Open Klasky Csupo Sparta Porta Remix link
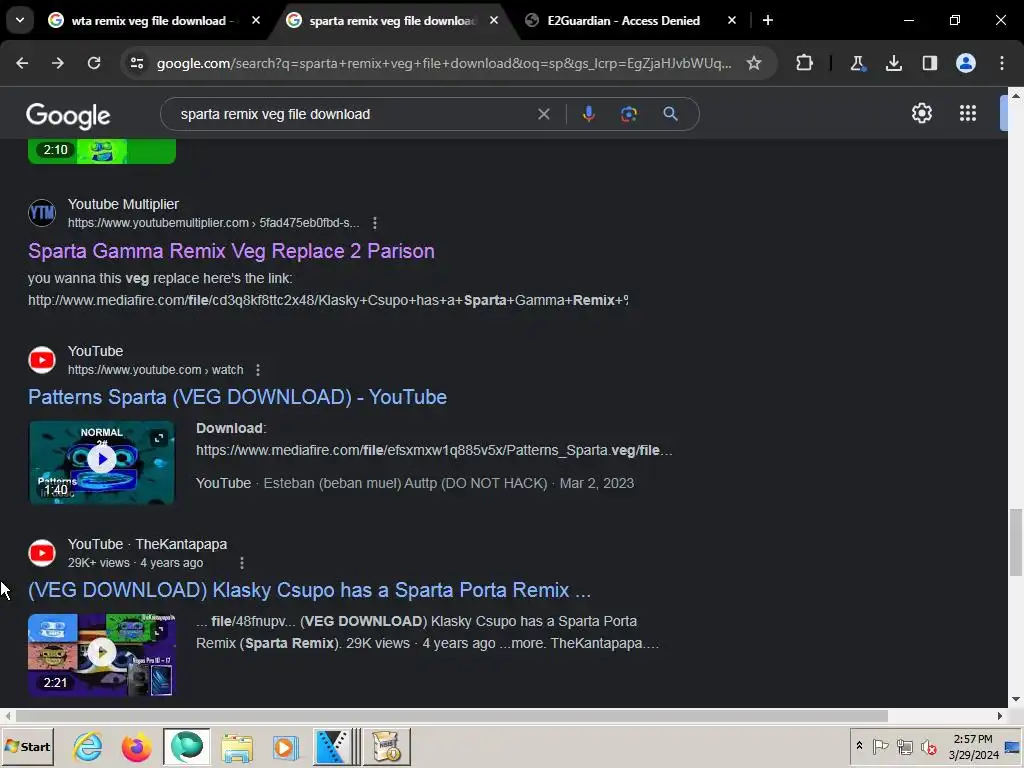The height and width of the screenshot is (768, 1024). click(309, 590)
